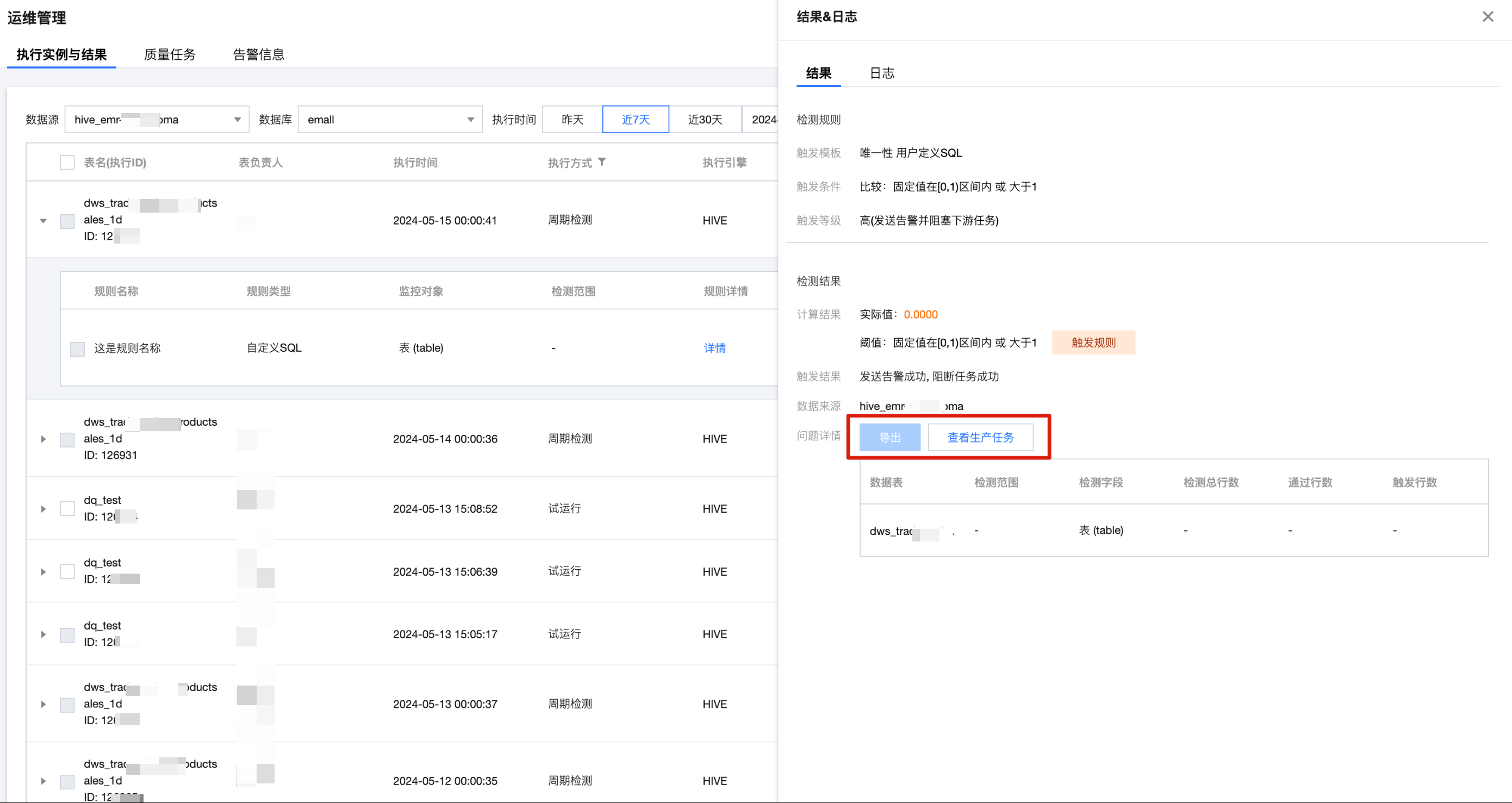Collapse the 2024-05-15 00:00:41 instance row
The width and height of the screenshot is (1512, 803).
click(43, 221)
